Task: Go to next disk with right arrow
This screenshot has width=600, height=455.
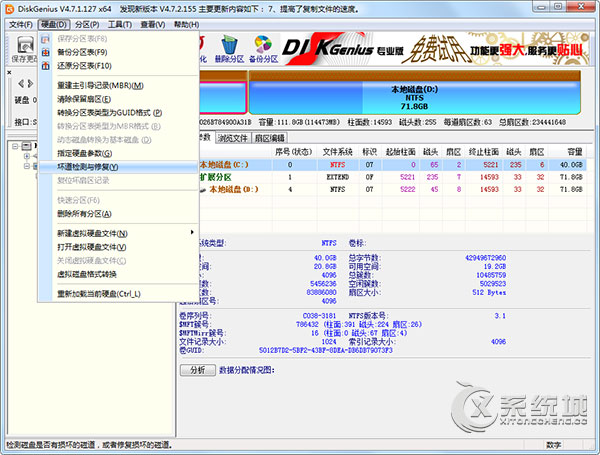Action: coord(30,83)
